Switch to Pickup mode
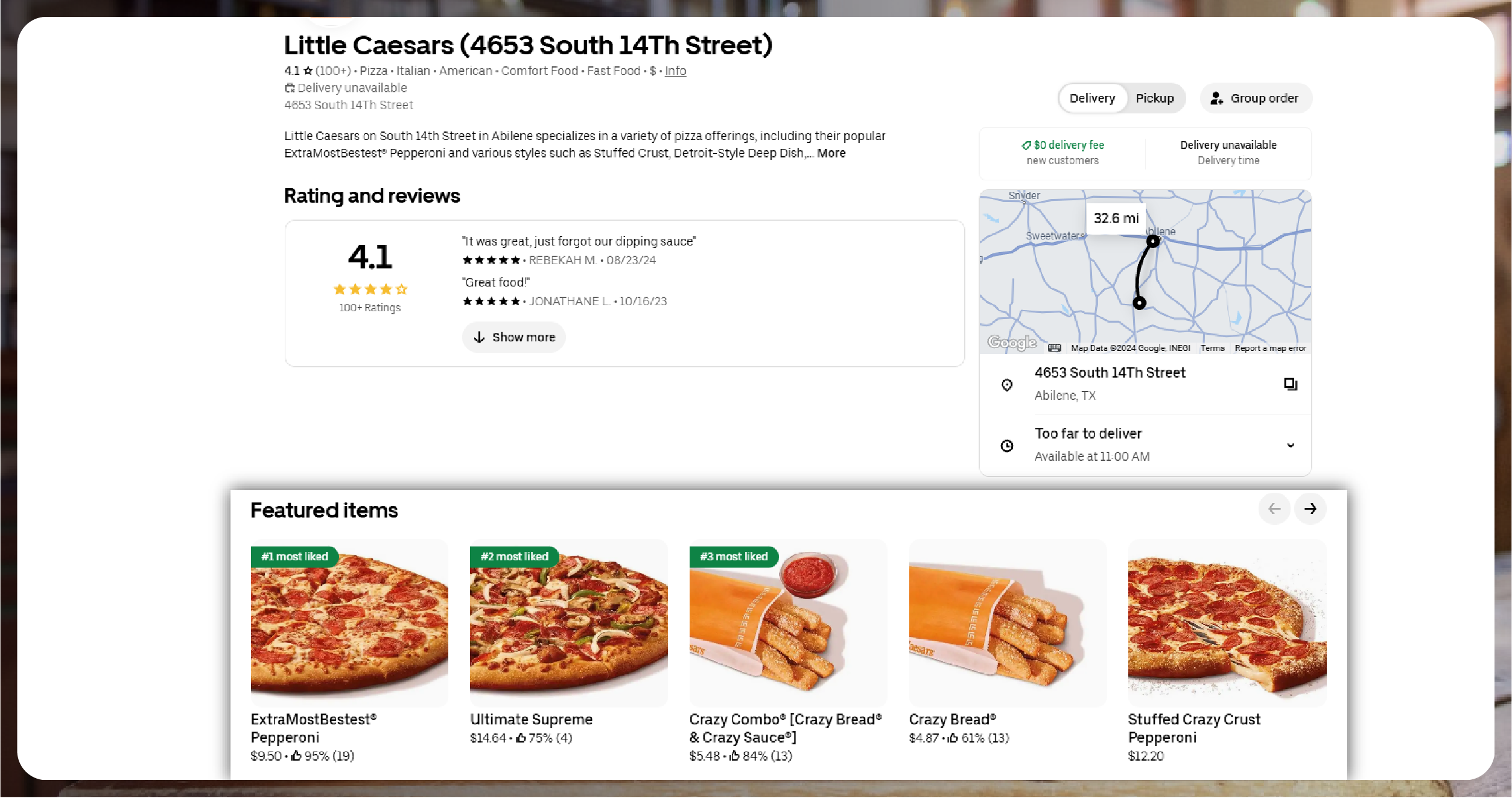 click(x=1154, y=98)
